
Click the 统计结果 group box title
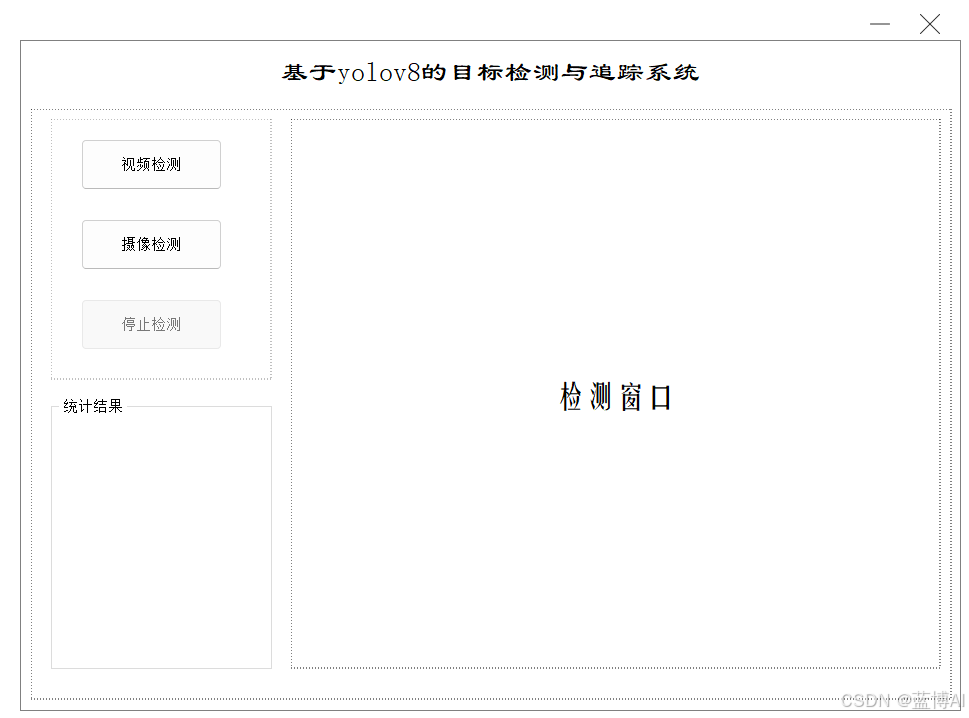[x=93, y=406]
